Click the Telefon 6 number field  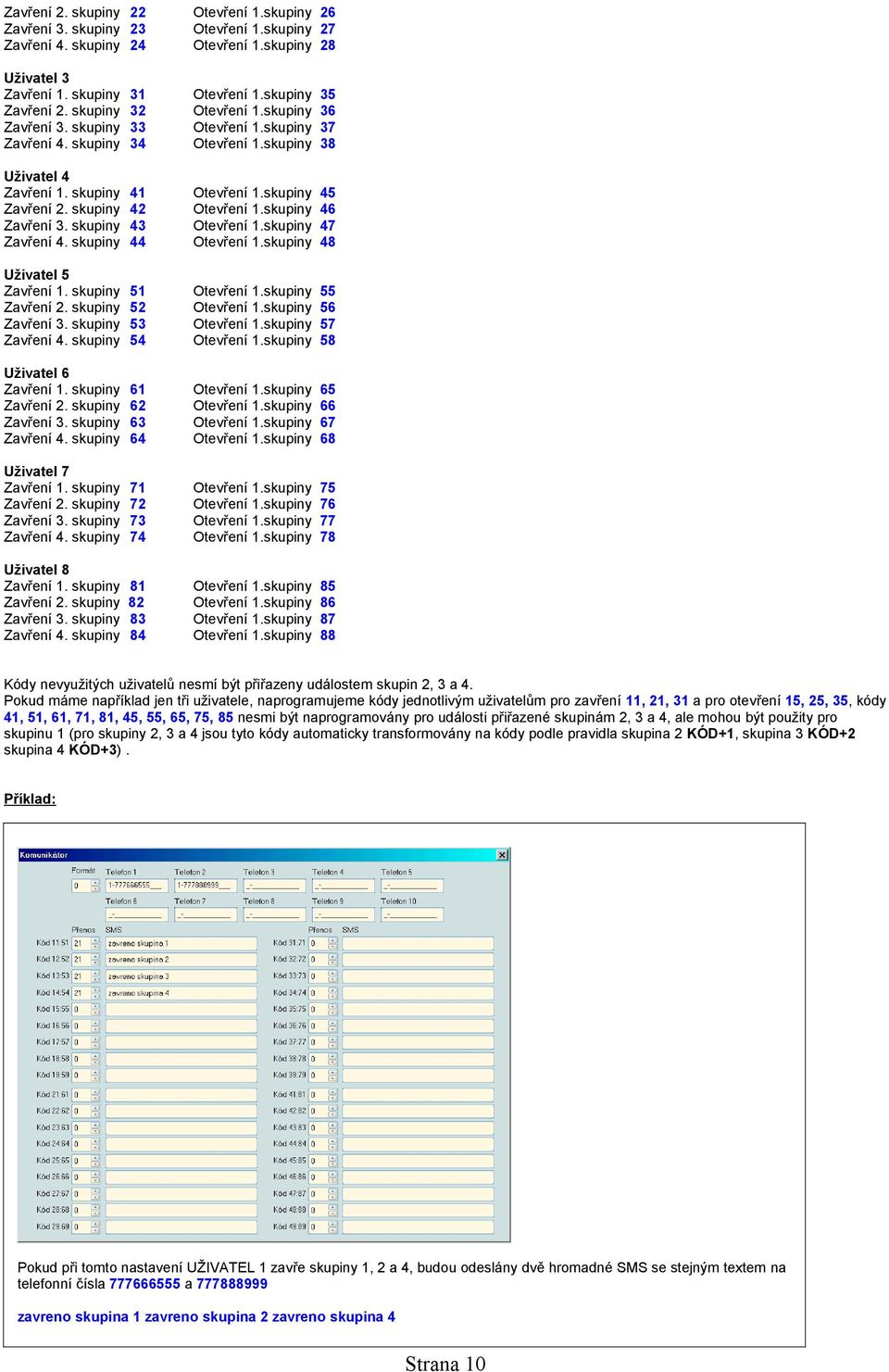pos(137,914)
